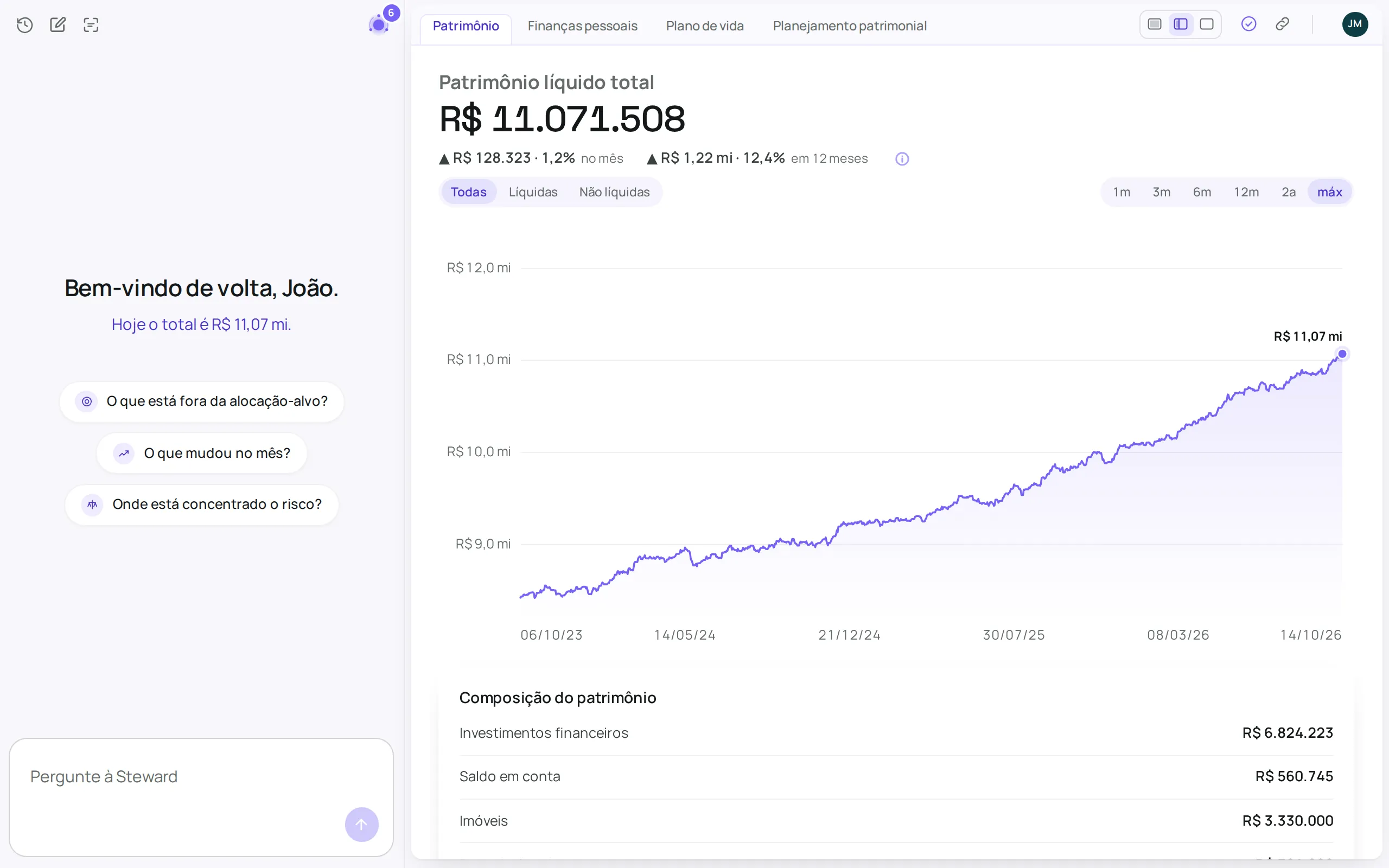Open the chat history clock icon
Viewport: 1389px width, 868px height.
click(24, 25)
